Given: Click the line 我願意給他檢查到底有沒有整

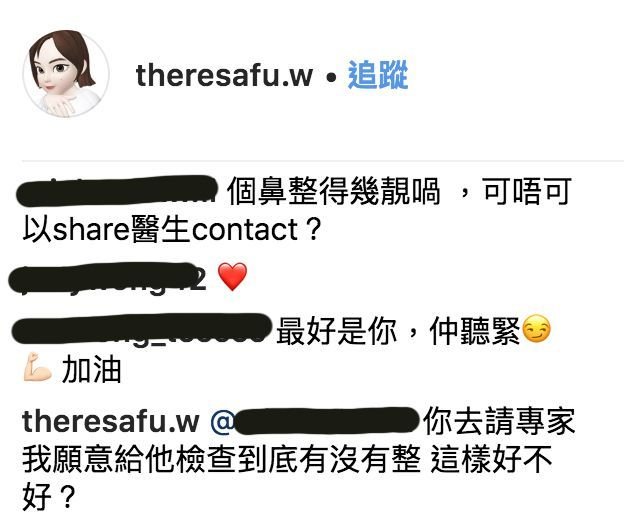Looking at the screenshot, I should click(222, 459).
